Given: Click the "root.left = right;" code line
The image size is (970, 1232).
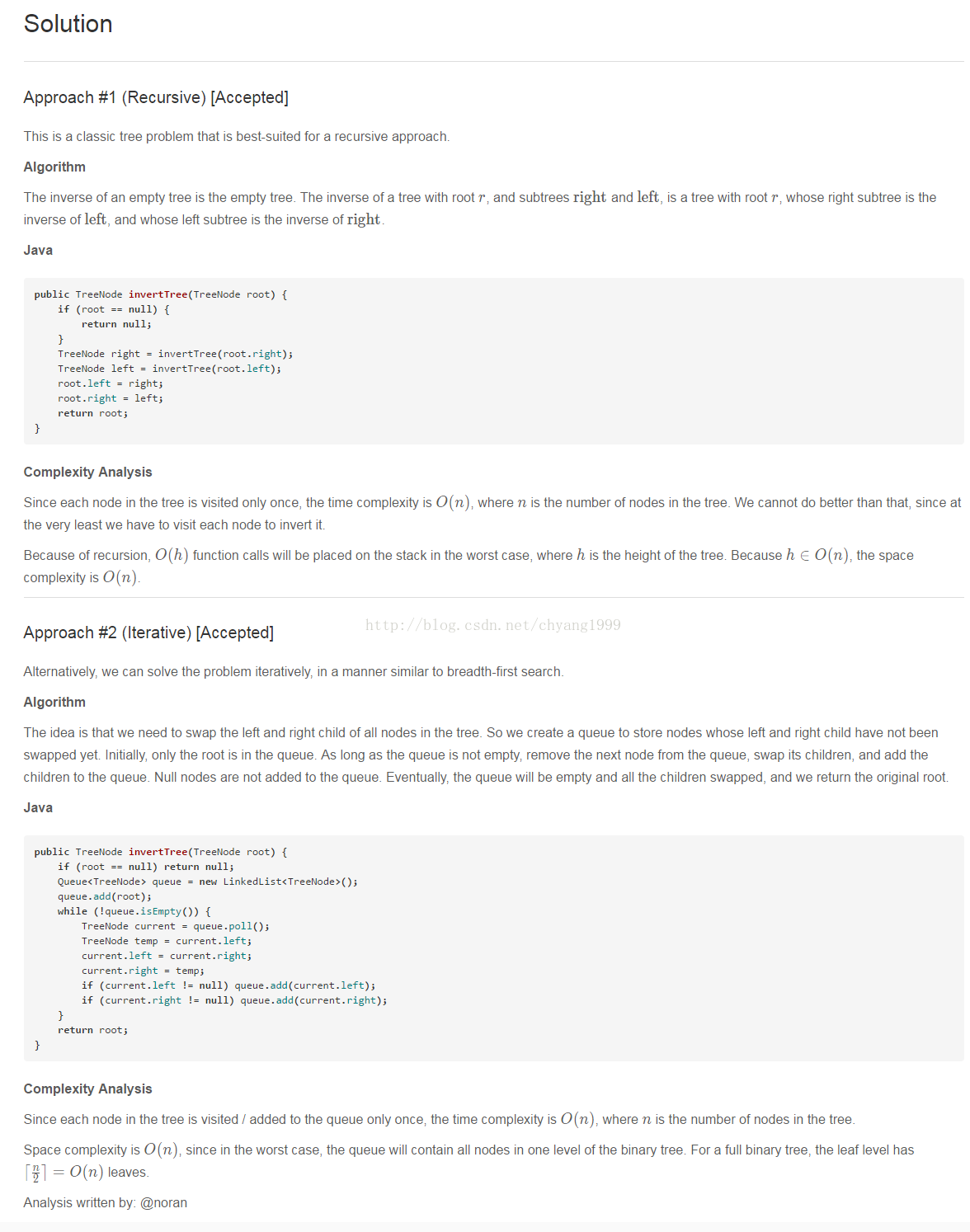Looking at the screenshot, I should click(x=110, y=383).
